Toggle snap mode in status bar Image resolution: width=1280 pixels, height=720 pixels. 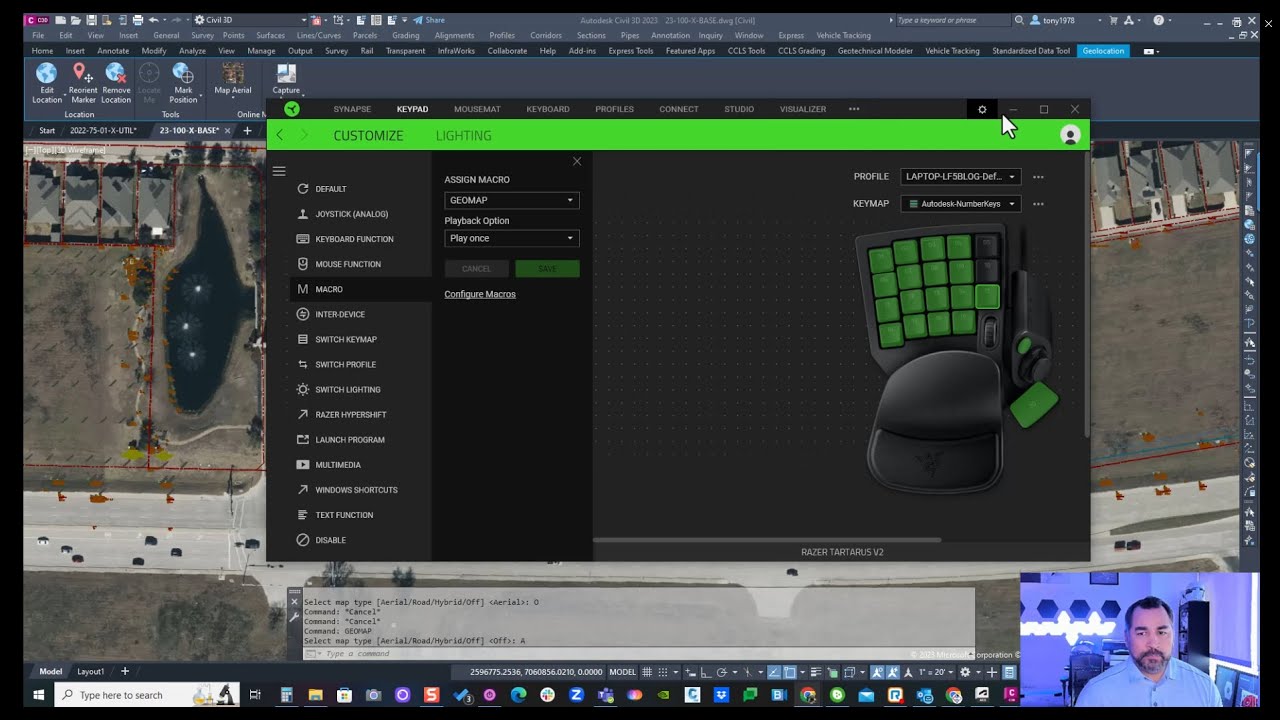pos(663,672)
